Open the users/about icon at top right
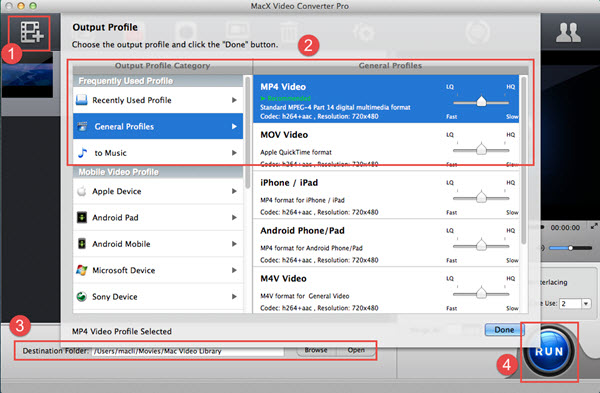 point(568,33)
